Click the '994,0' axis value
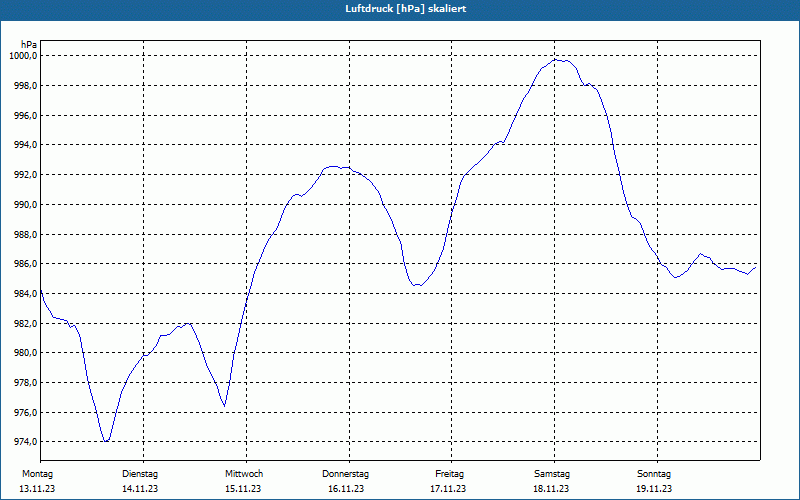The height and width of the screenshot is (500, 800). (26, 145)
